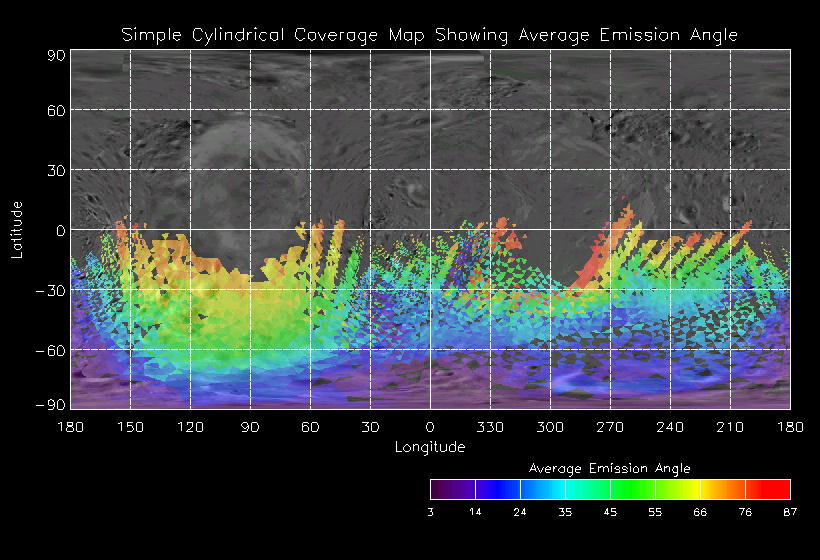Click the 87 value under the color bar

(x=790, y=512)
